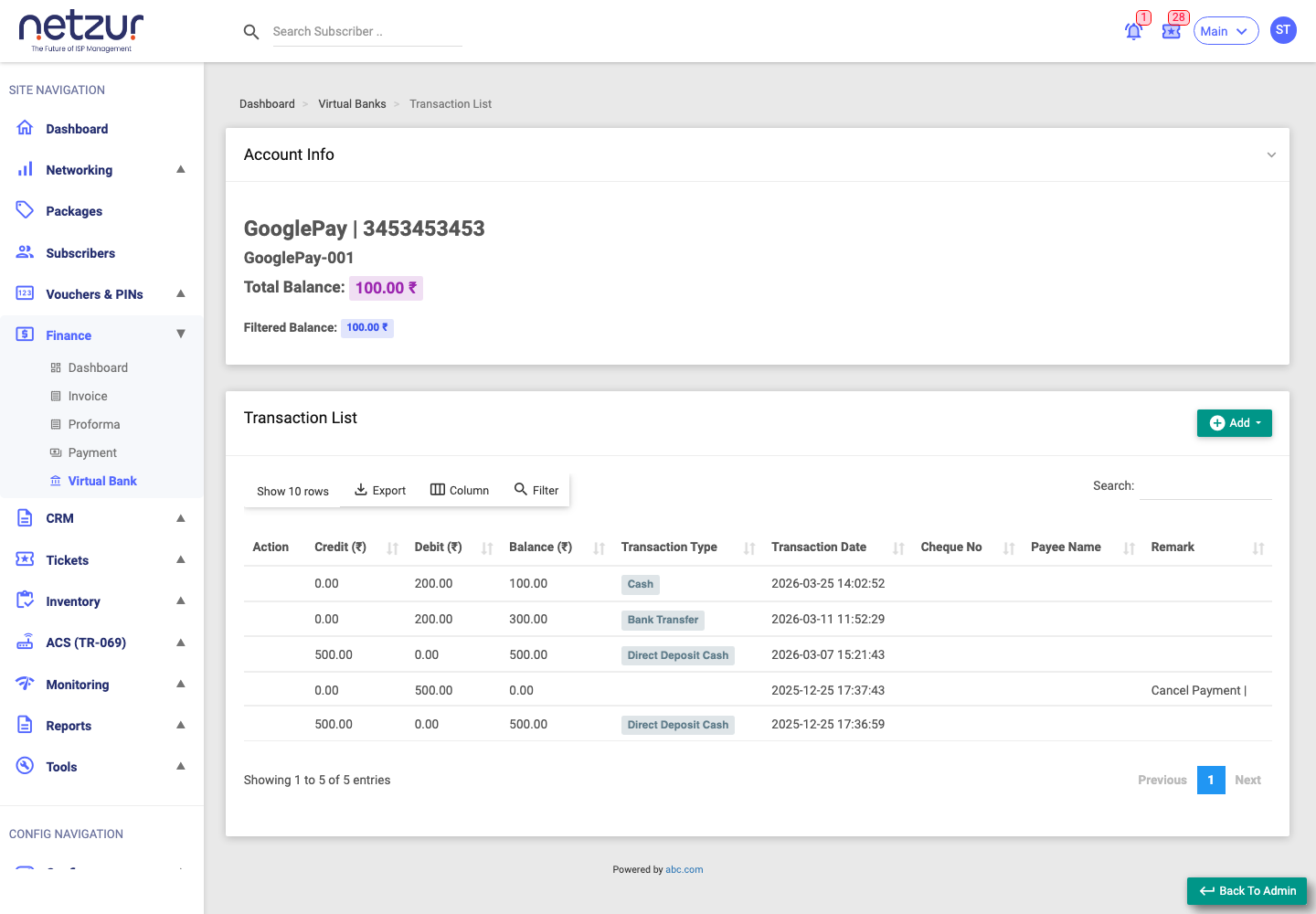Click the ACS (TR-069) router icon

coord(26,642)
